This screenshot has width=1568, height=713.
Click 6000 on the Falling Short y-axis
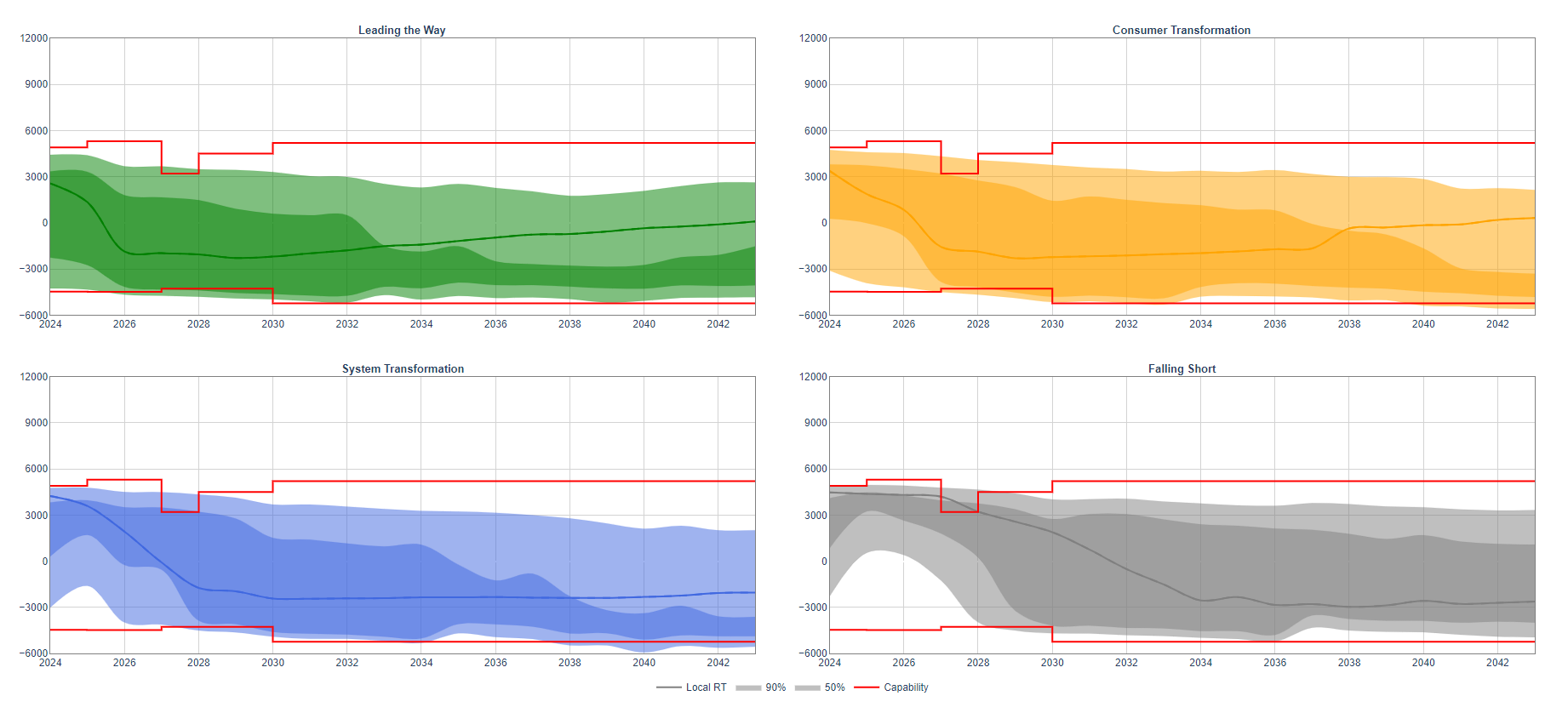pos(815,469)
